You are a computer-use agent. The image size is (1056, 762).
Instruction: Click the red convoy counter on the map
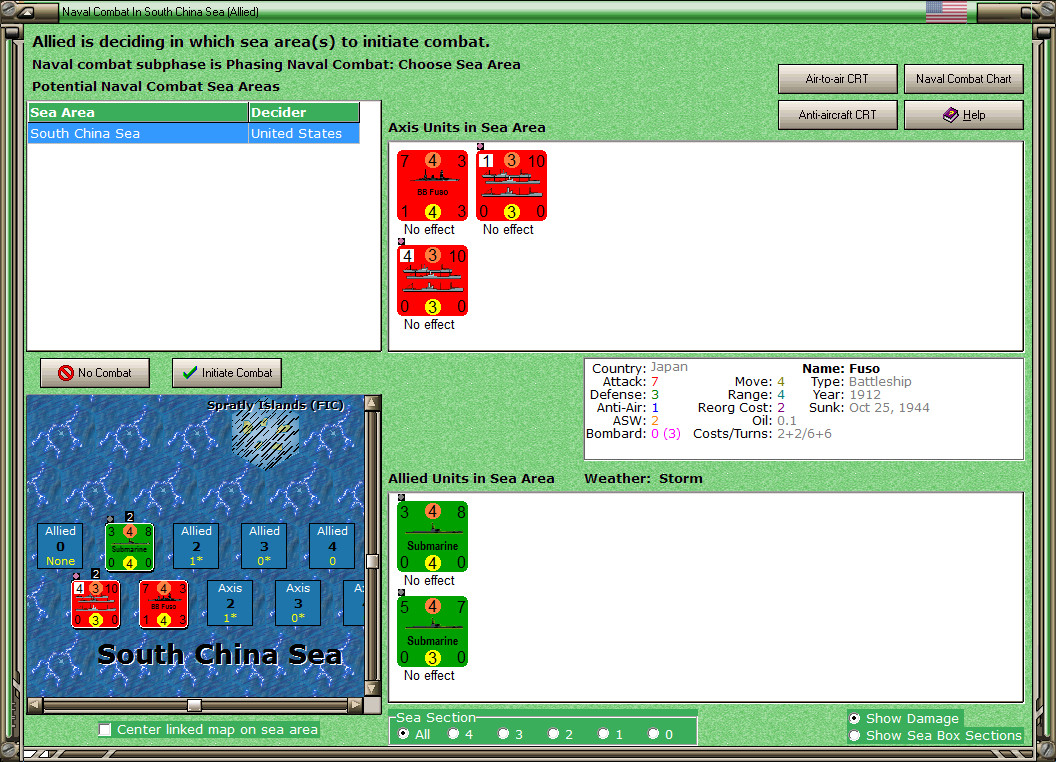pyautogui.click(x=96, y=604)
